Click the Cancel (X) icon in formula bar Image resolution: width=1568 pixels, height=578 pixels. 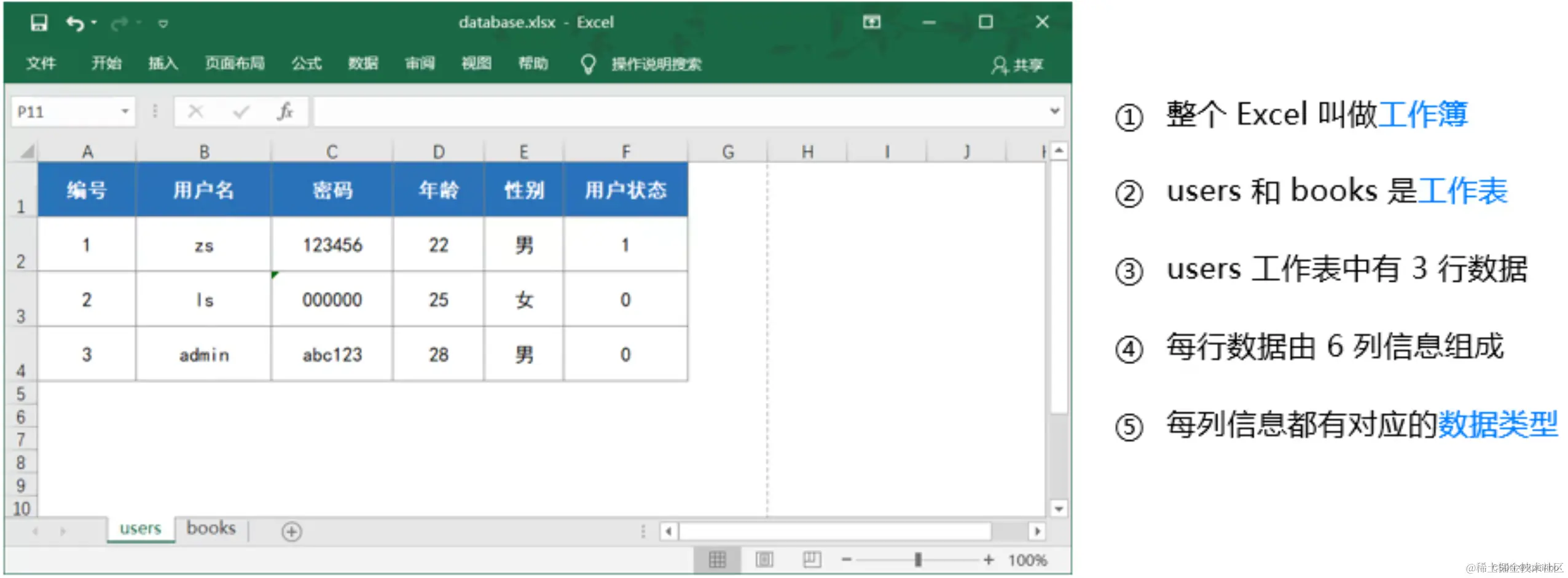[195, 111]
